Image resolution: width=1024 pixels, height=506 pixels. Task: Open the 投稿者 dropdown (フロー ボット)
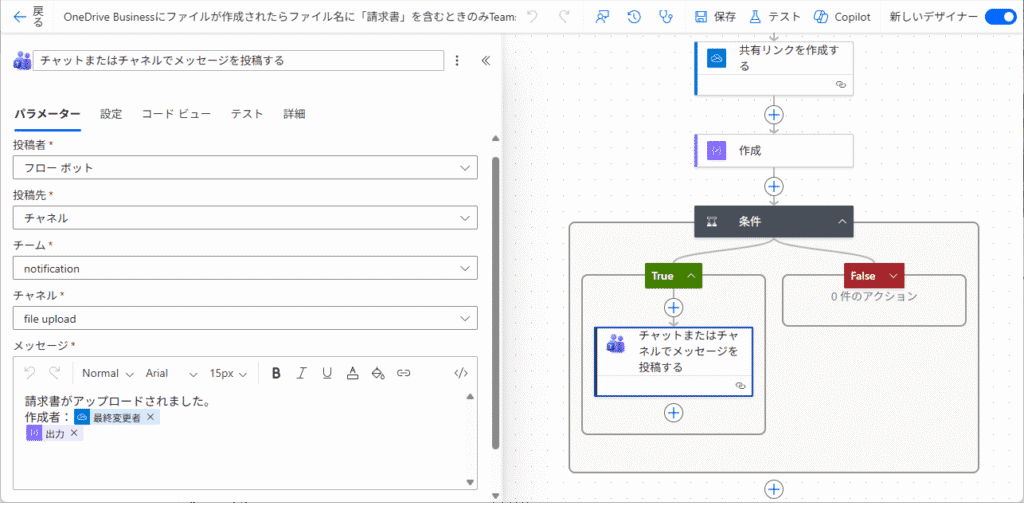245,167
